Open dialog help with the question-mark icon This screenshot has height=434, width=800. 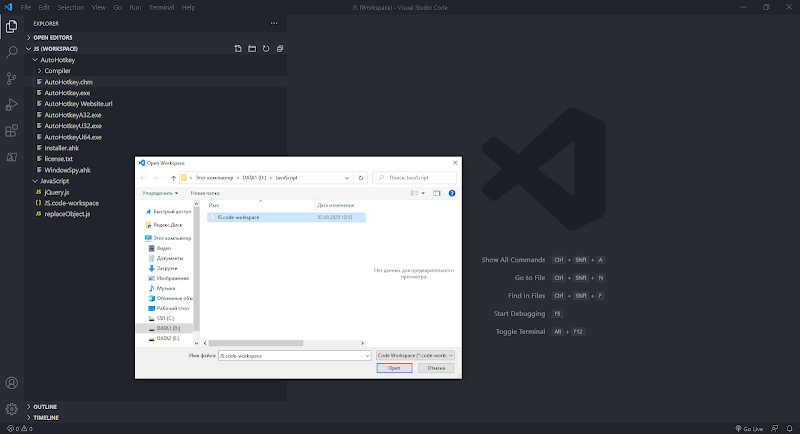click(452, 193)
